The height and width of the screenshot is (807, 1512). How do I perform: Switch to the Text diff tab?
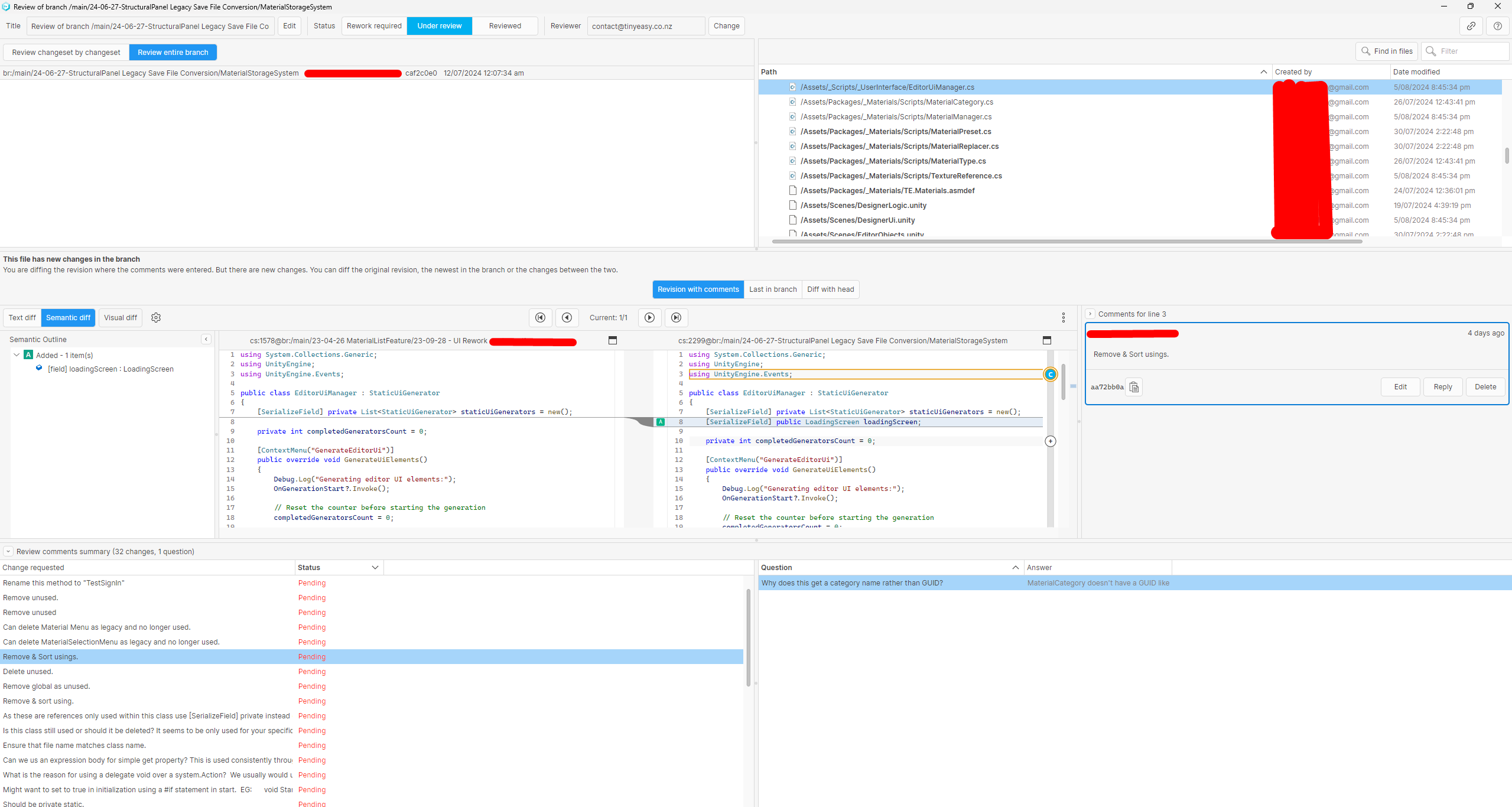point(22,318)
